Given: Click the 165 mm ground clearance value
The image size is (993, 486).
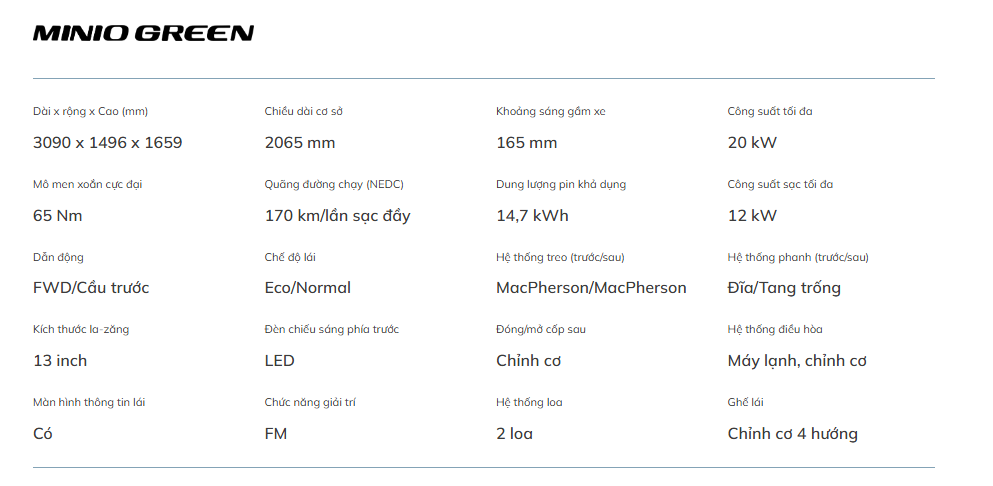Looking at the screenshot, I should [527, 143].
